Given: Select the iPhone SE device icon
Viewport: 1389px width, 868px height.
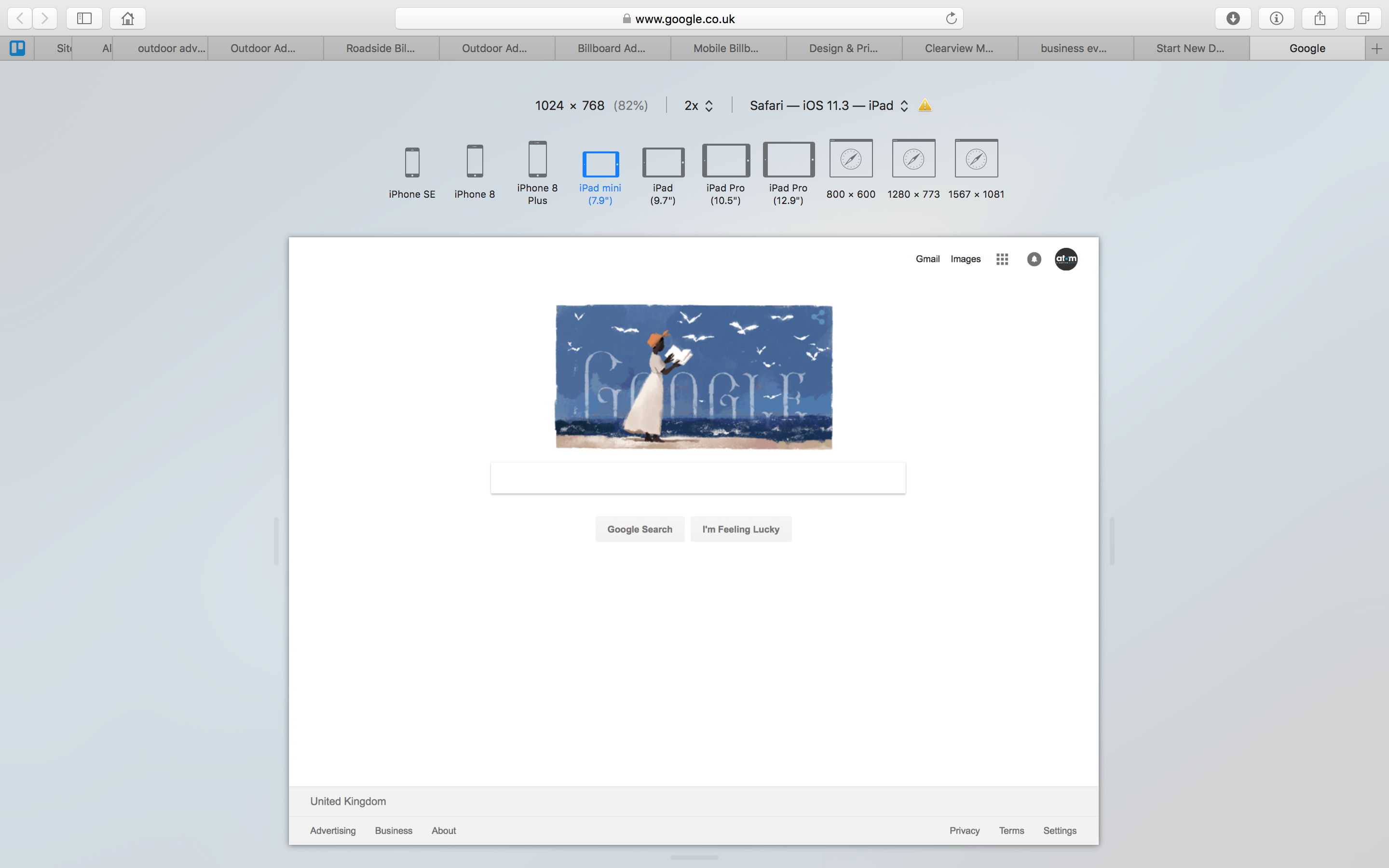Looking at the screenshot, I should click(x=411, y=163).
